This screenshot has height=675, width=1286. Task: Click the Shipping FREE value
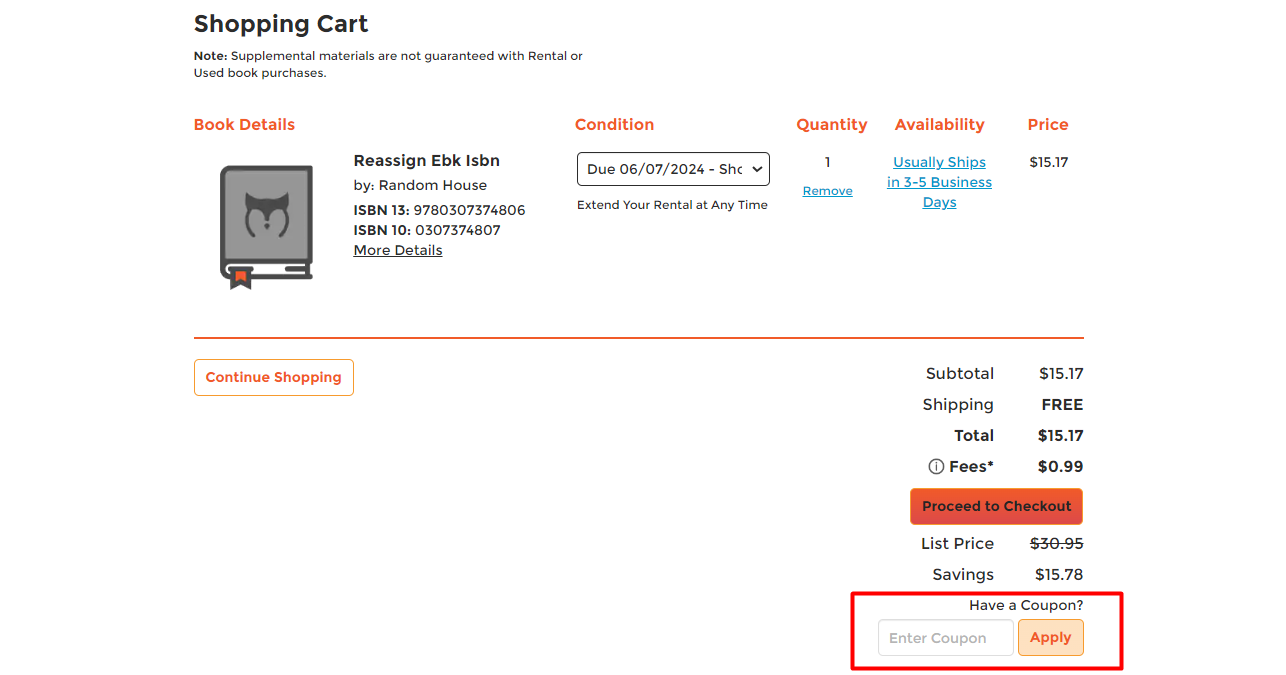coord(1062,405)
